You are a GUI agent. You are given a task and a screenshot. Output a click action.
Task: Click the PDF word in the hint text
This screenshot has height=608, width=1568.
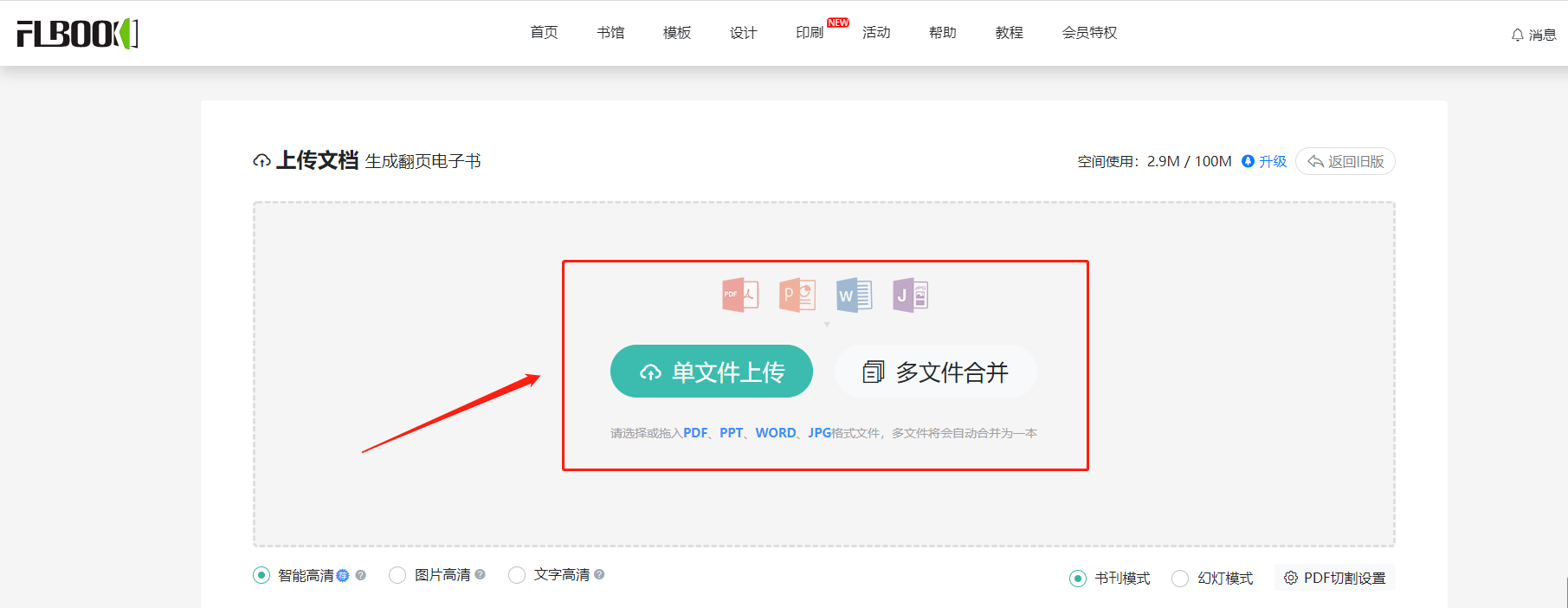tap(695, 433)
